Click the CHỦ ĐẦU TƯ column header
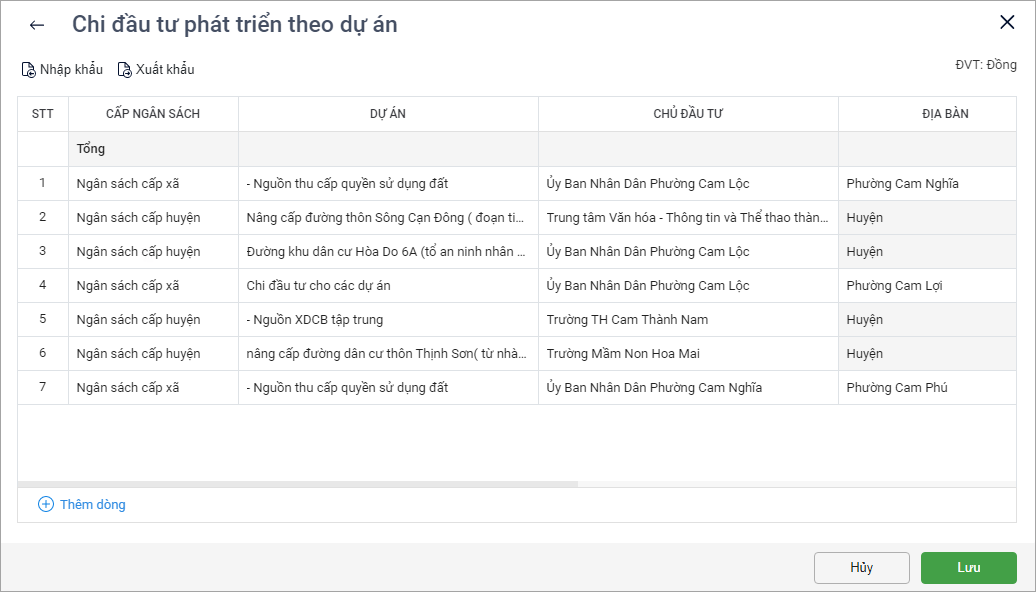The height and width of the screenshot is (592, 1036). (x=688, y=114)
